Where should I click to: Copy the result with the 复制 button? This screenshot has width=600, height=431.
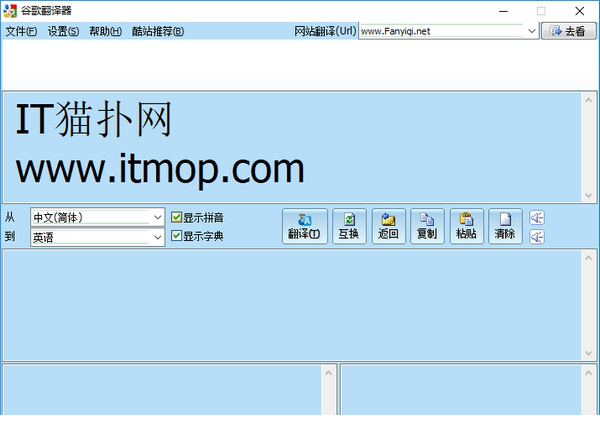(427, 226)
